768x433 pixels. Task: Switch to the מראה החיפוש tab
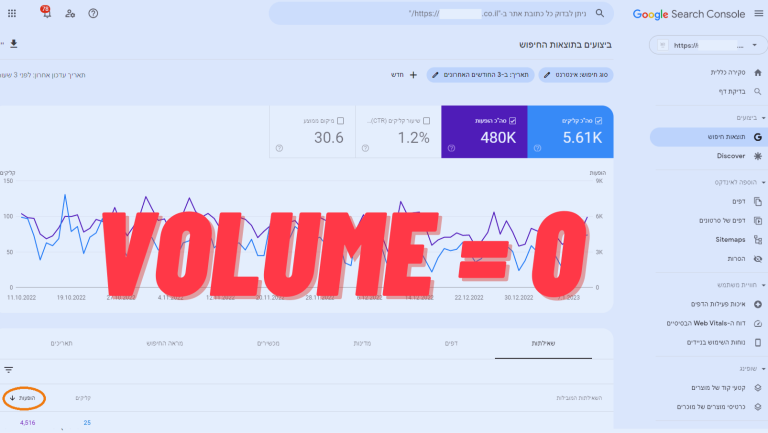pyautogui.click(x=165, y=343)
